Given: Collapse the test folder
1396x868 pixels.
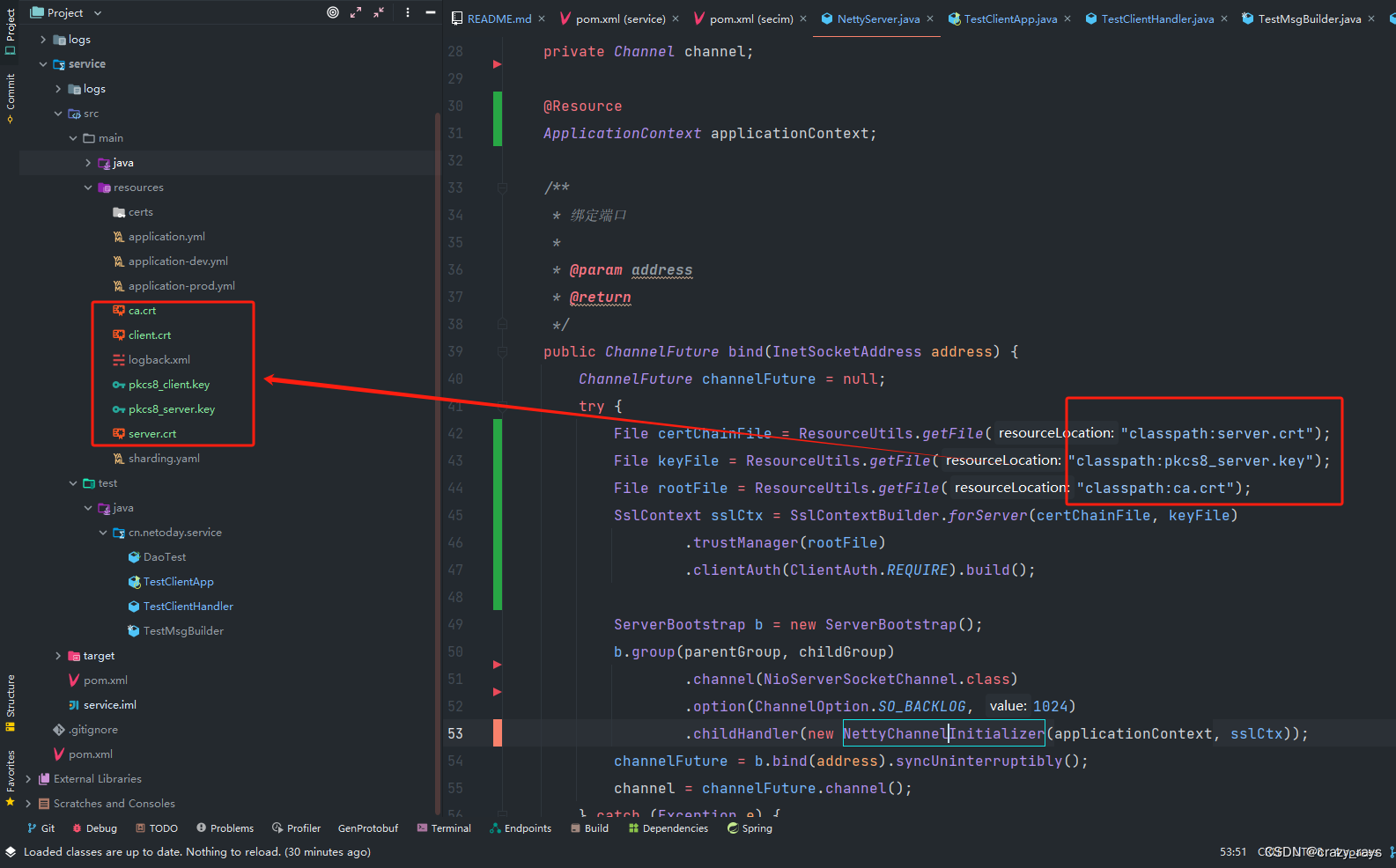Looking at the screenshot, I should click(73, 483).
